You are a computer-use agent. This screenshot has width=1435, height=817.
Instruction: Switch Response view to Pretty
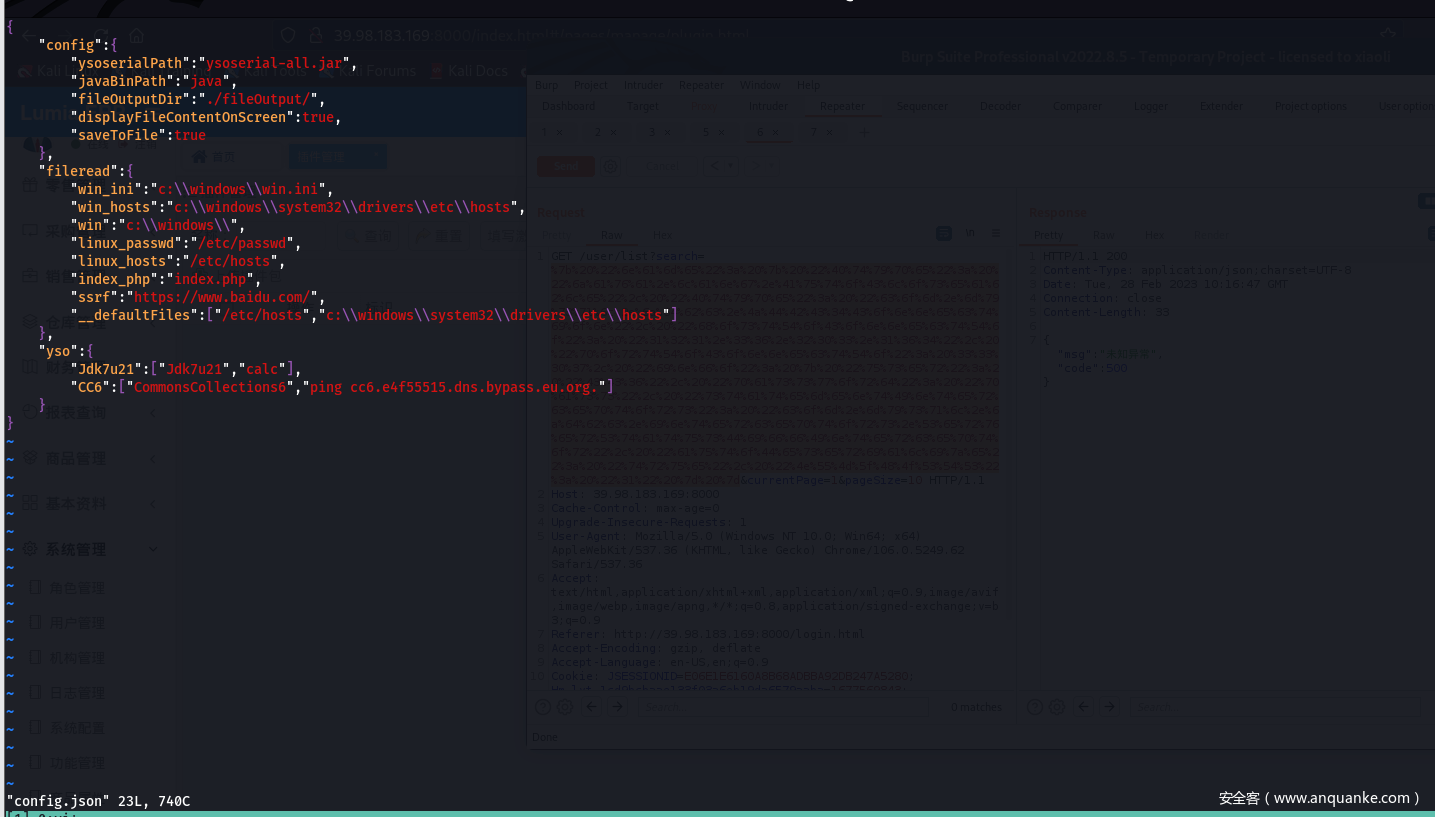click(1049, 235)
